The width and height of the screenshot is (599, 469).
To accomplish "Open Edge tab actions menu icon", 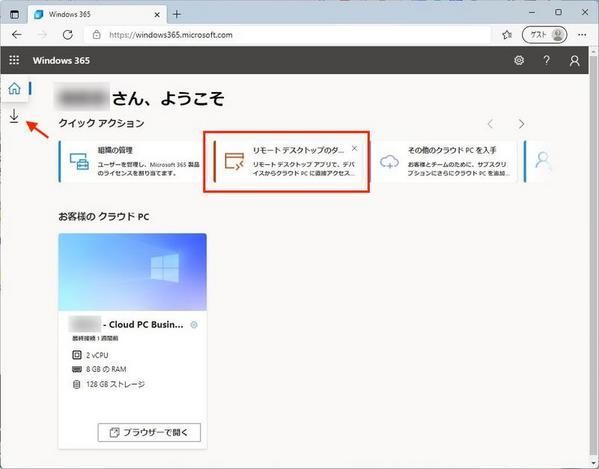I will pos(15,15).
